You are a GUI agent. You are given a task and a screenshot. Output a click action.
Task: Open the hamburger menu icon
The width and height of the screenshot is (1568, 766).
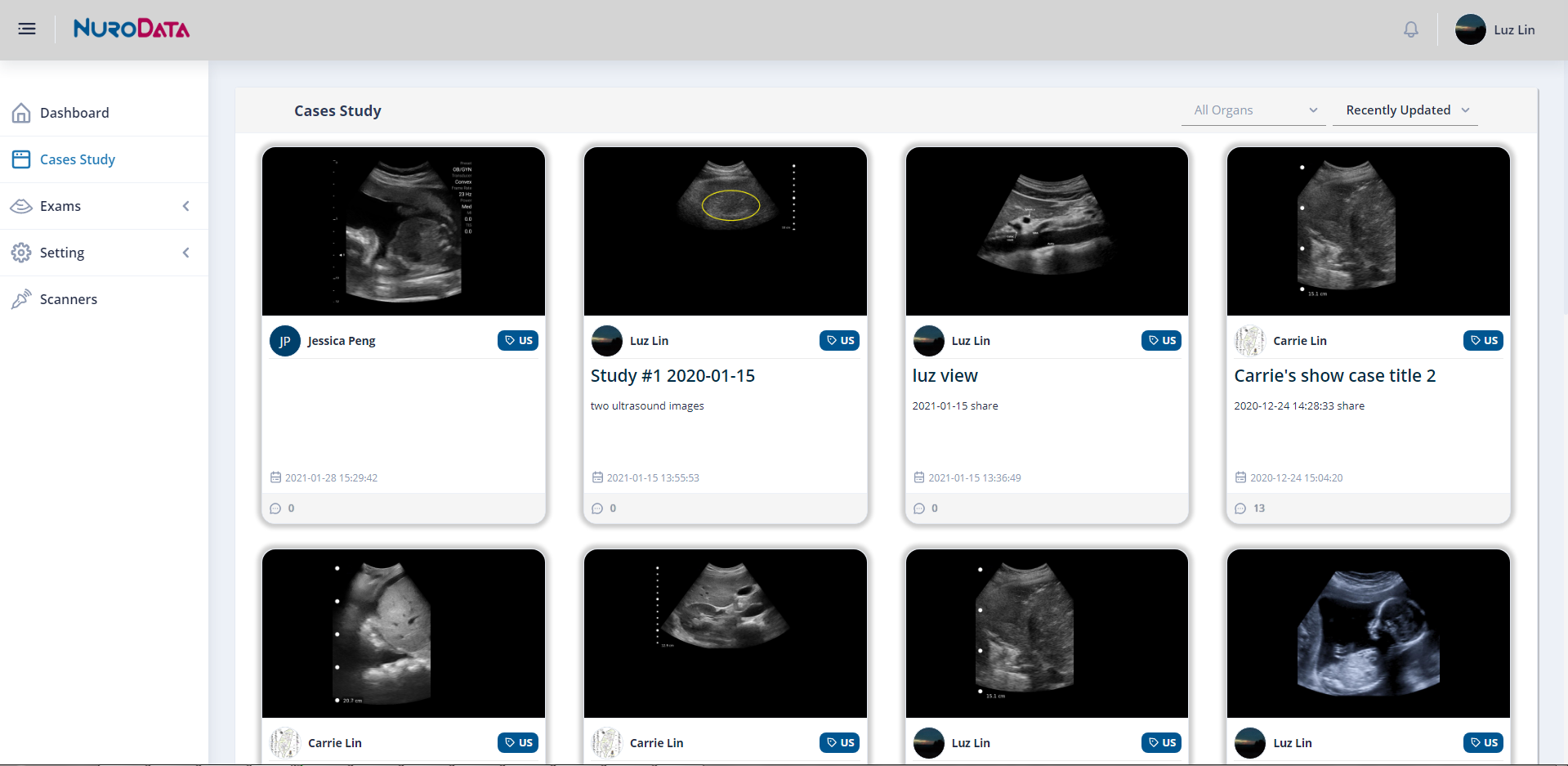click(27, 29)
